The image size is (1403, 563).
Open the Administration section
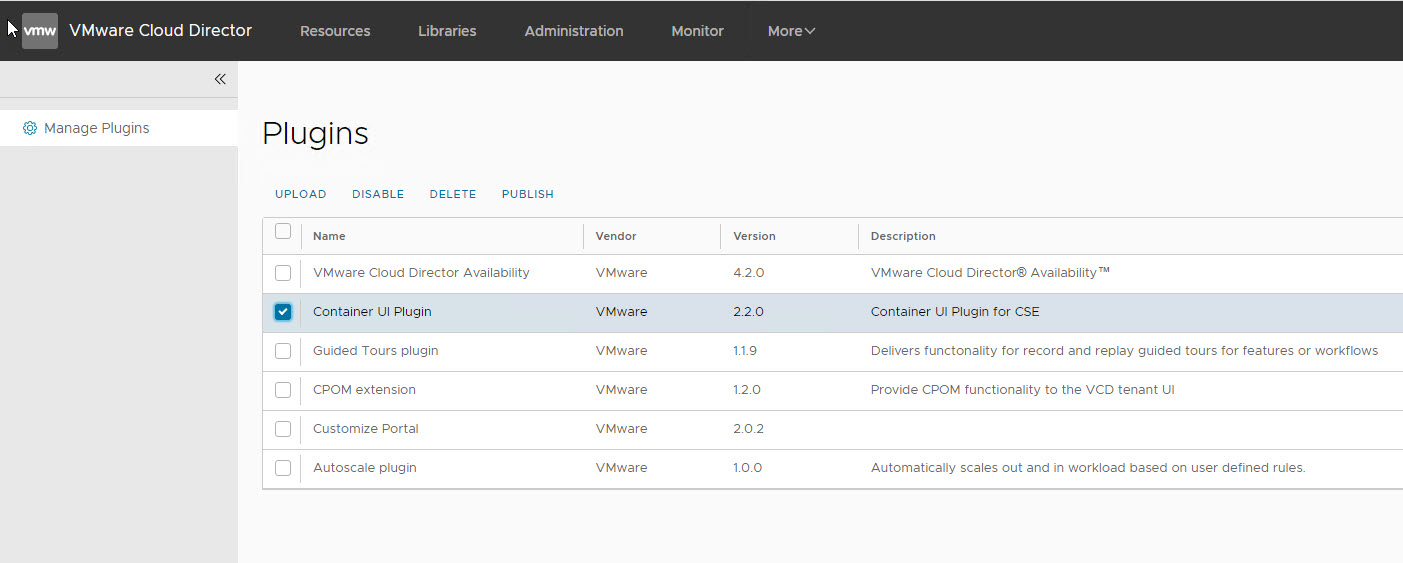point(574,31)
